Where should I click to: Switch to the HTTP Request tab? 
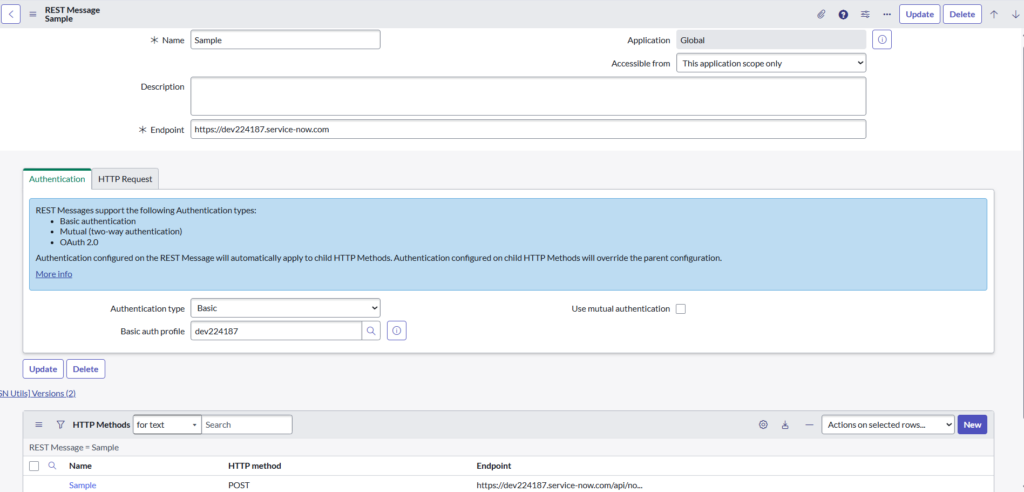[x=125, y=179]
